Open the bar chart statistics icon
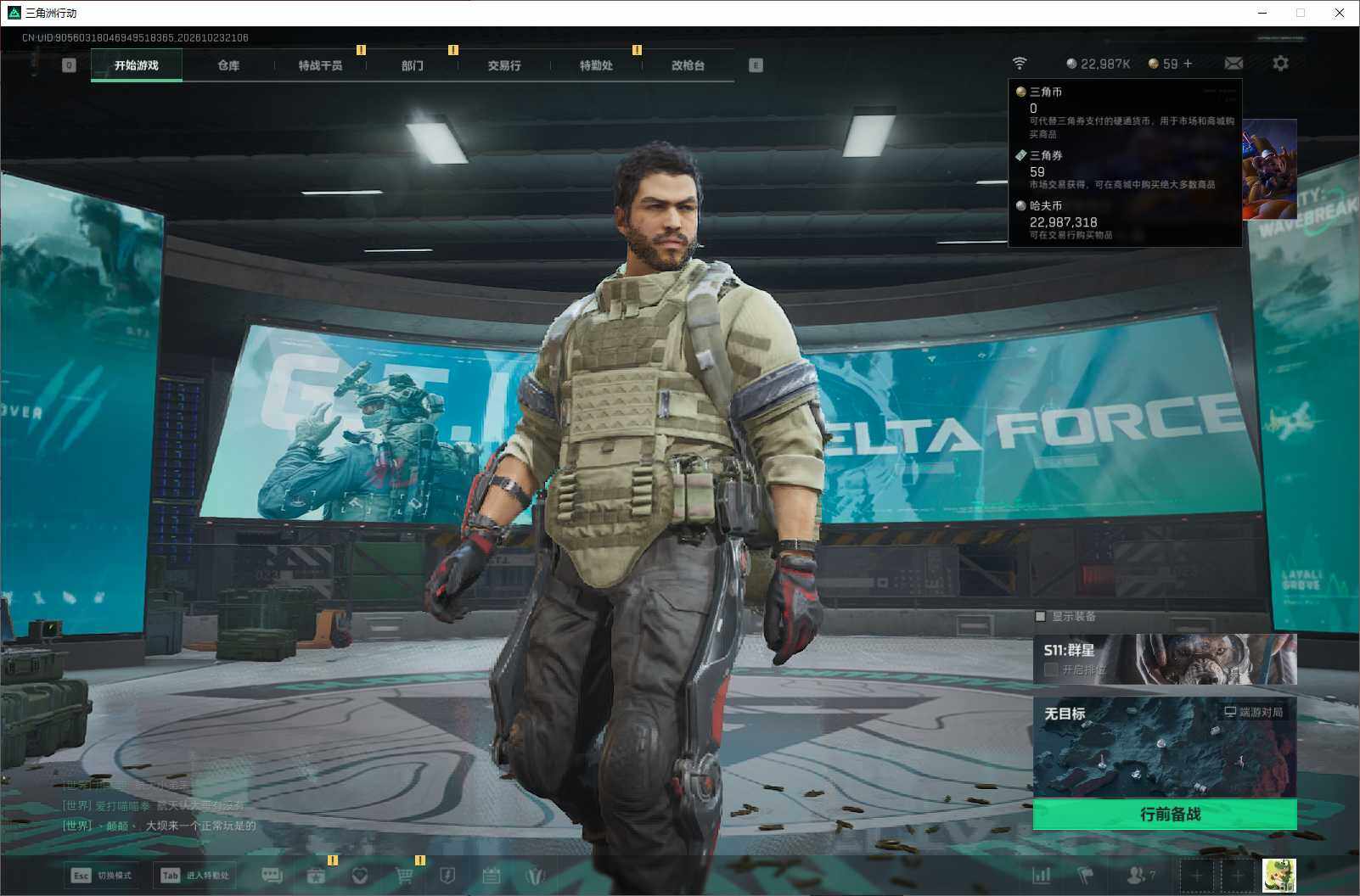The width and height of the screenshot is (1360, 896). click(x=1042, y=875)
